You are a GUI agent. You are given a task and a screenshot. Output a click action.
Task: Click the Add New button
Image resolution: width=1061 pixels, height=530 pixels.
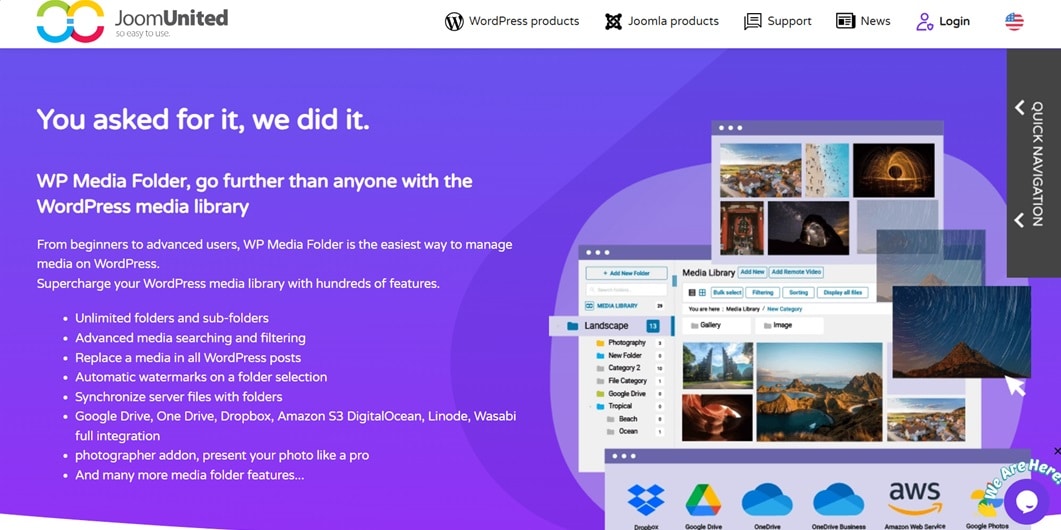[752, 272]
